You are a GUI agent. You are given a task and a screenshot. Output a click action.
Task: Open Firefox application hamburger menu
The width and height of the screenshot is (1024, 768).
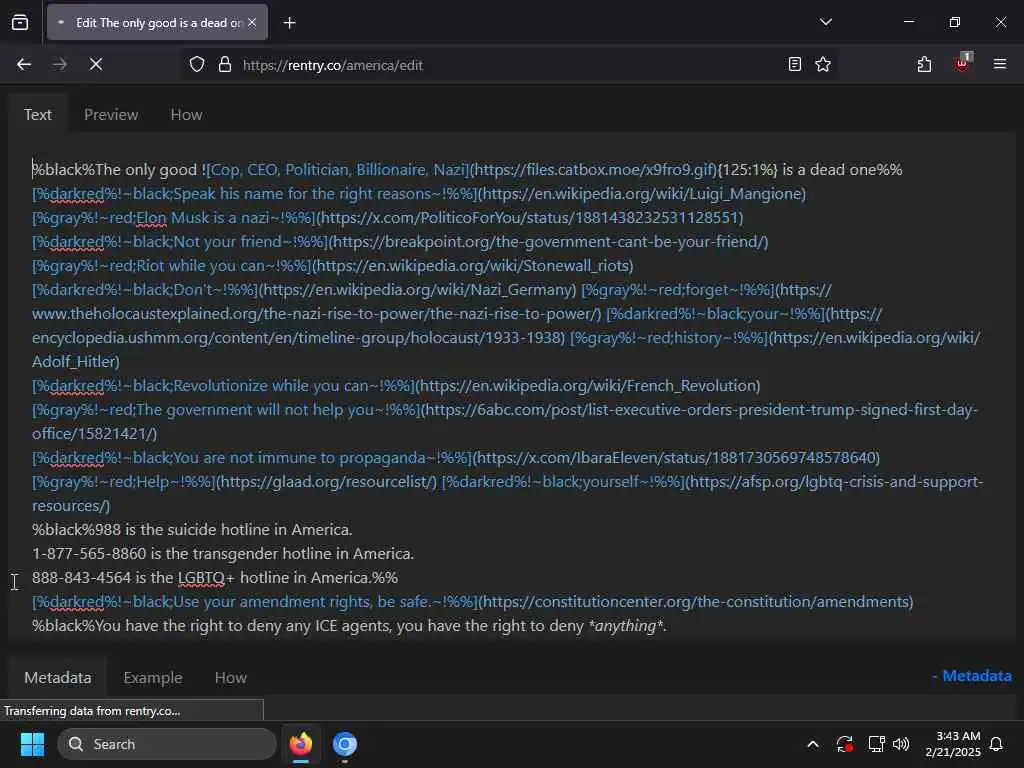pos(1000,64)
